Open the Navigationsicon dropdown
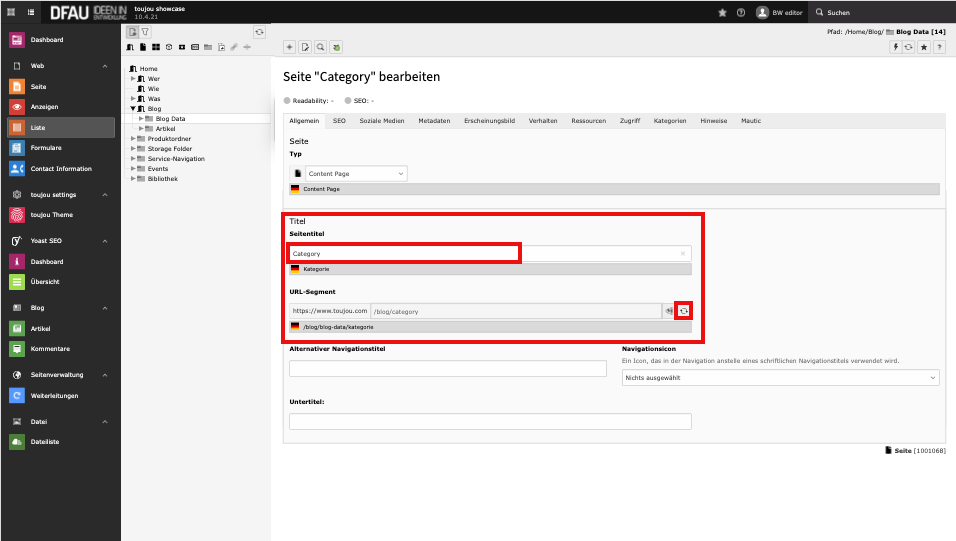Screen dimensions: 956x541 [781, 377]
